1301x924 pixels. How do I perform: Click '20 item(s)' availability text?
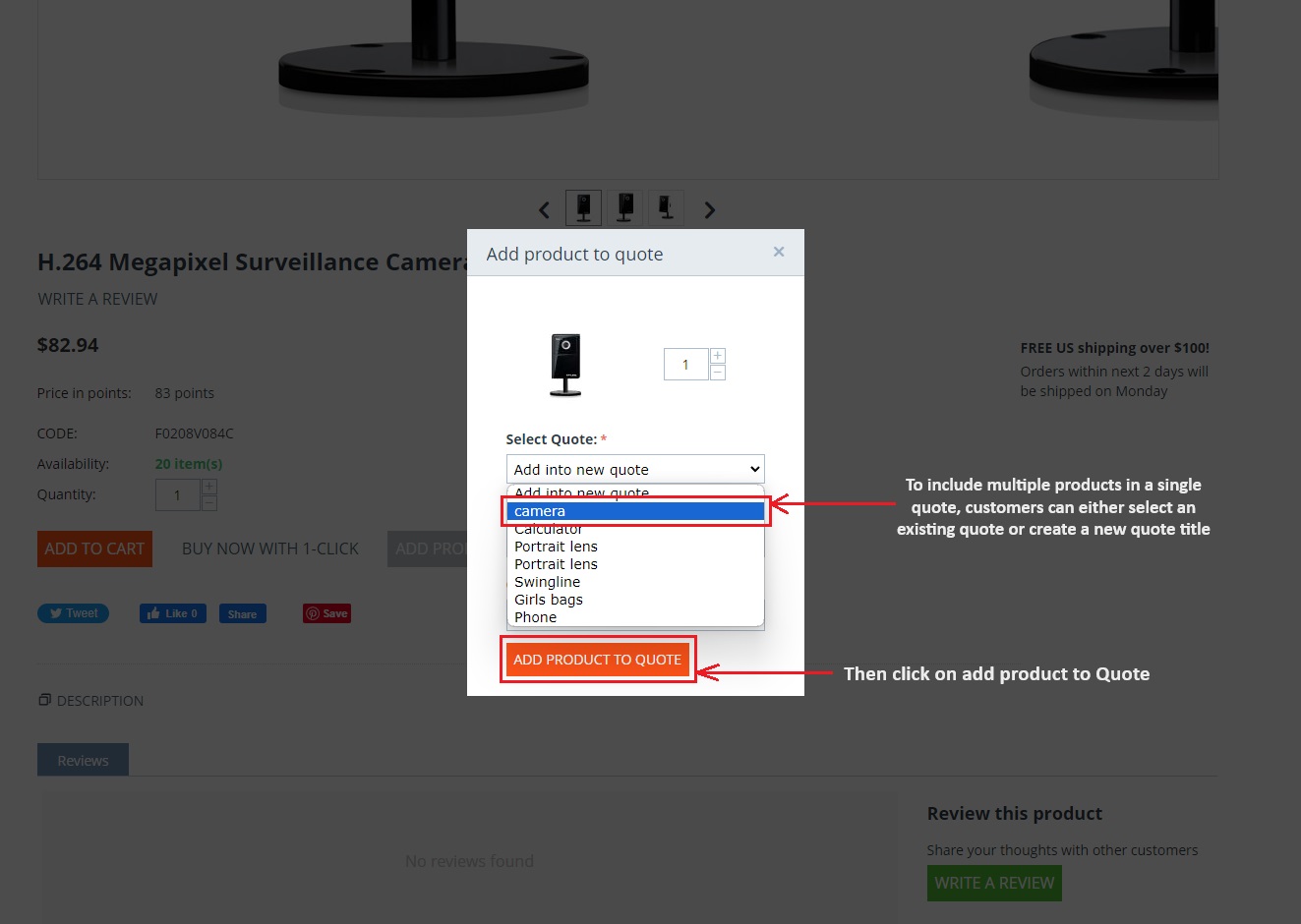pos(189,464)
